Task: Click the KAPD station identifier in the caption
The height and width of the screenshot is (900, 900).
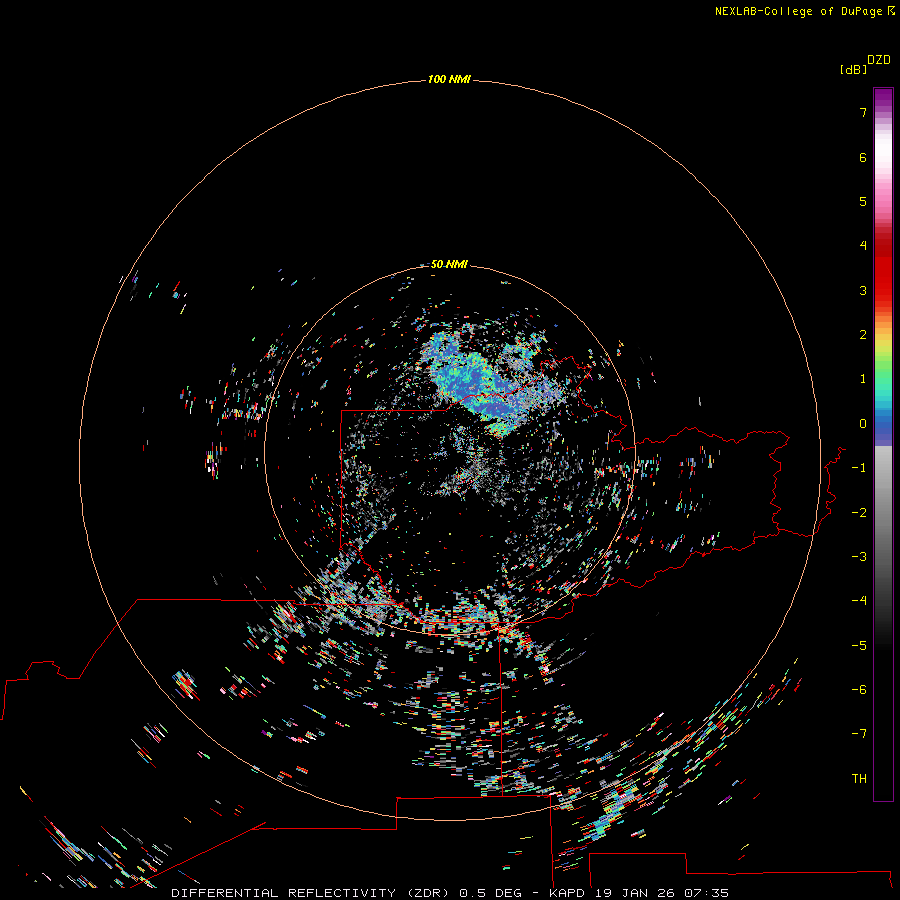Action: [x=567, y=893]
